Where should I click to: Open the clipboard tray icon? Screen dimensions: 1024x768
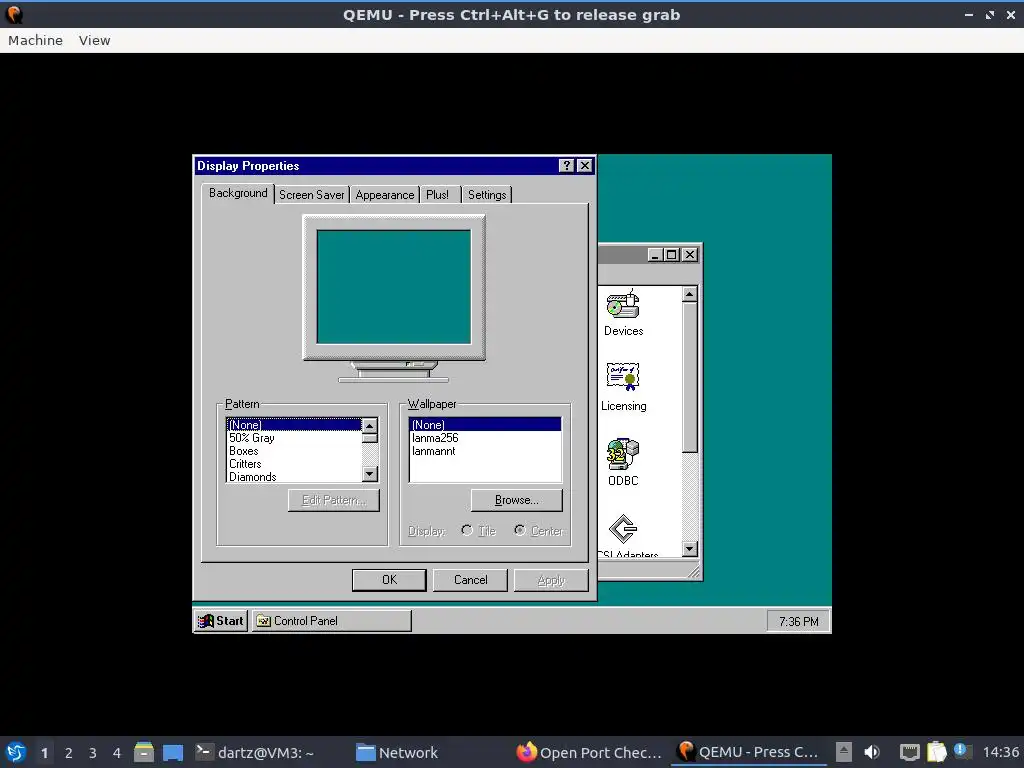pos(936,752)
